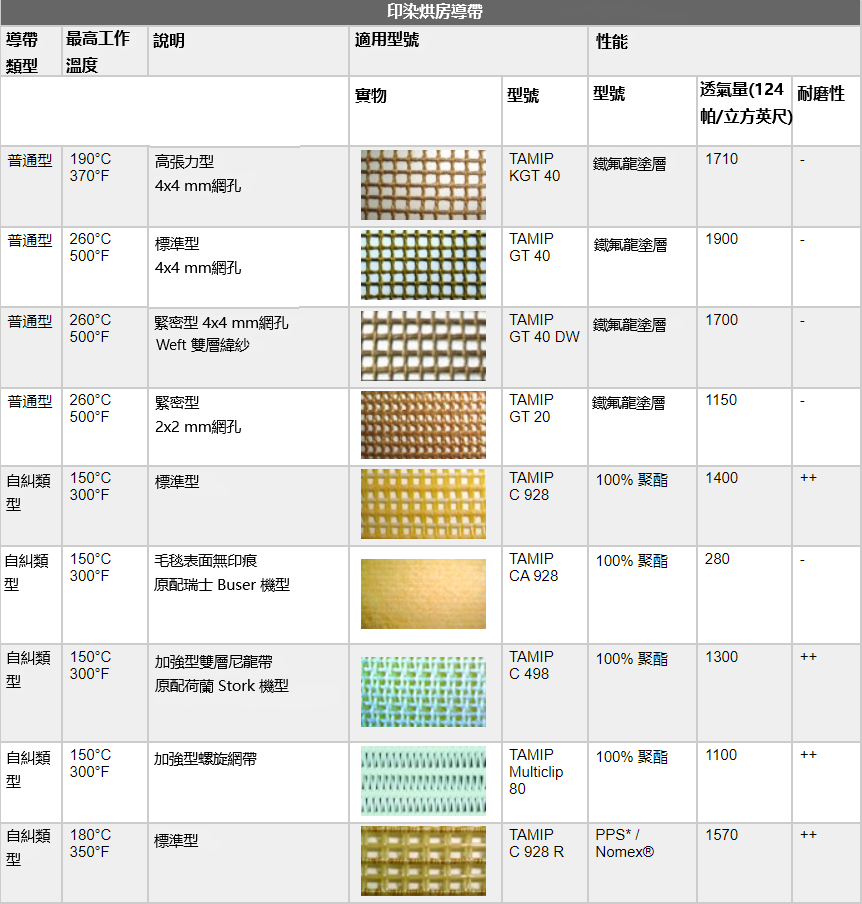Image resolution: width=862 pixels, height=904 pixels.
Task: Click 鐵氟龍塗層 in the TAMIP KGT 40 row
Action: pos(630,164)
